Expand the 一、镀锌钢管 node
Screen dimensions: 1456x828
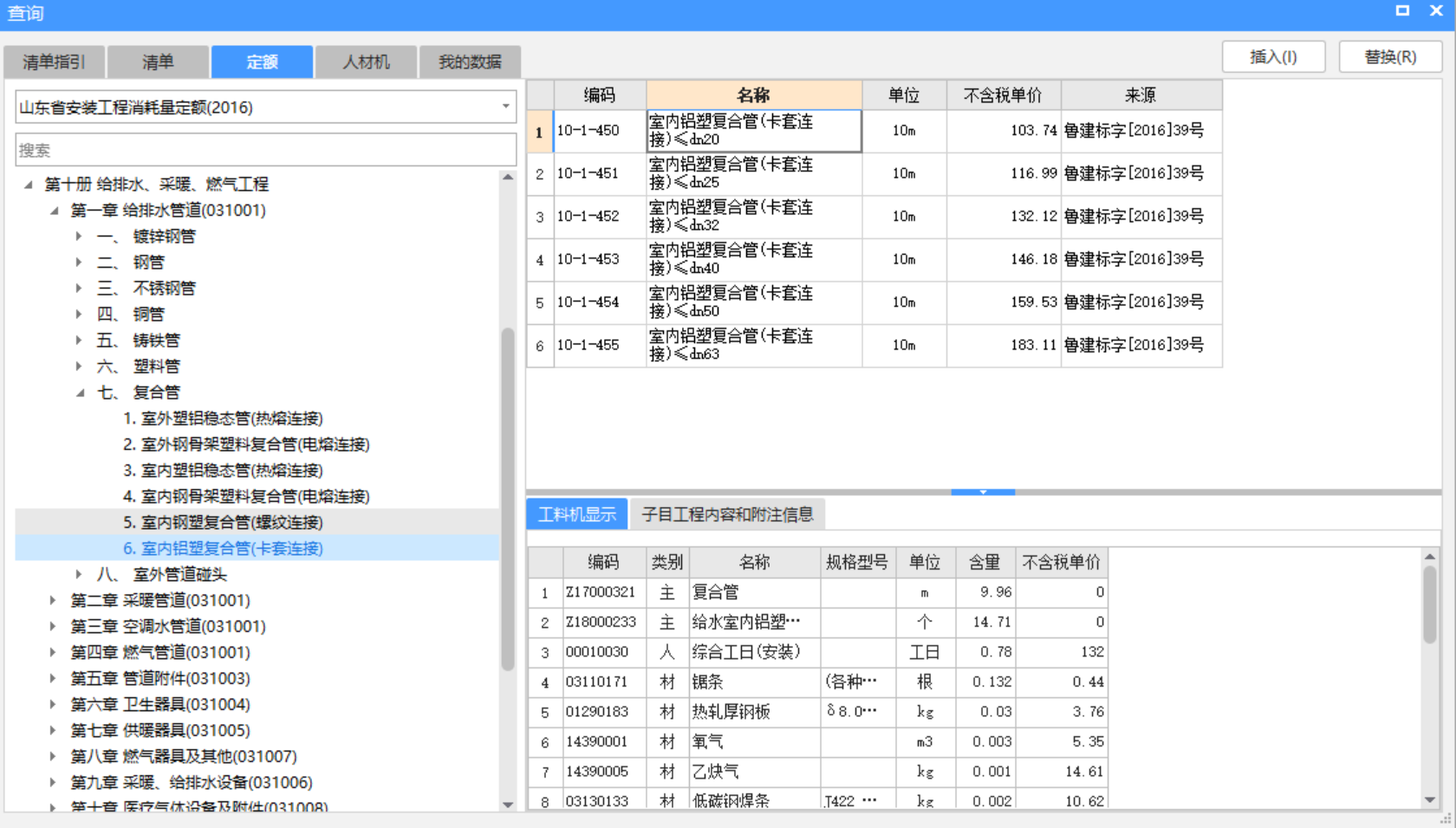[79, 236]
